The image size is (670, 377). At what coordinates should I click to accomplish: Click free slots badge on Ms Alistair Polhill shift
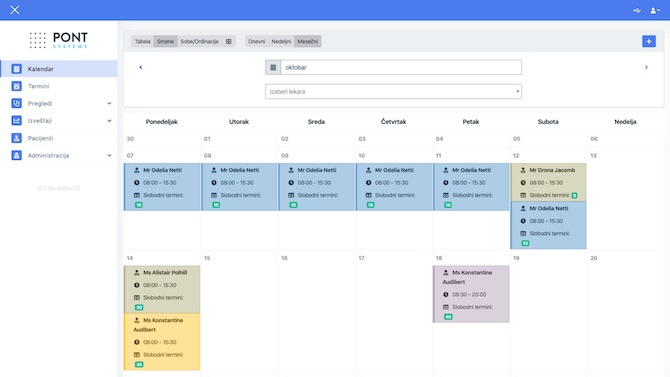point(139,307)
